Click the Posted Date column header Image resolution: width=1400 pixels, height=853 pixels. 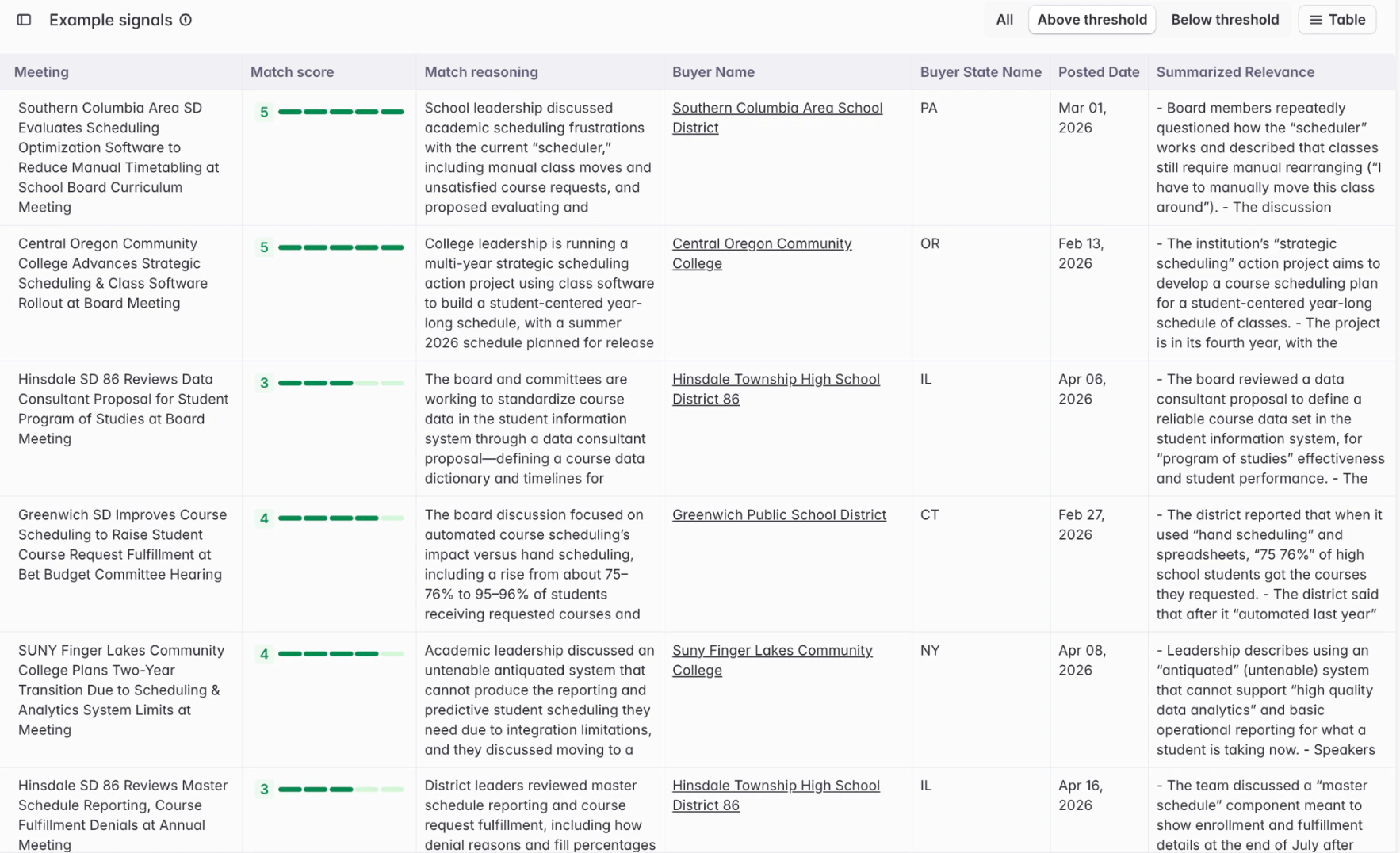[x=1099, y=72]
